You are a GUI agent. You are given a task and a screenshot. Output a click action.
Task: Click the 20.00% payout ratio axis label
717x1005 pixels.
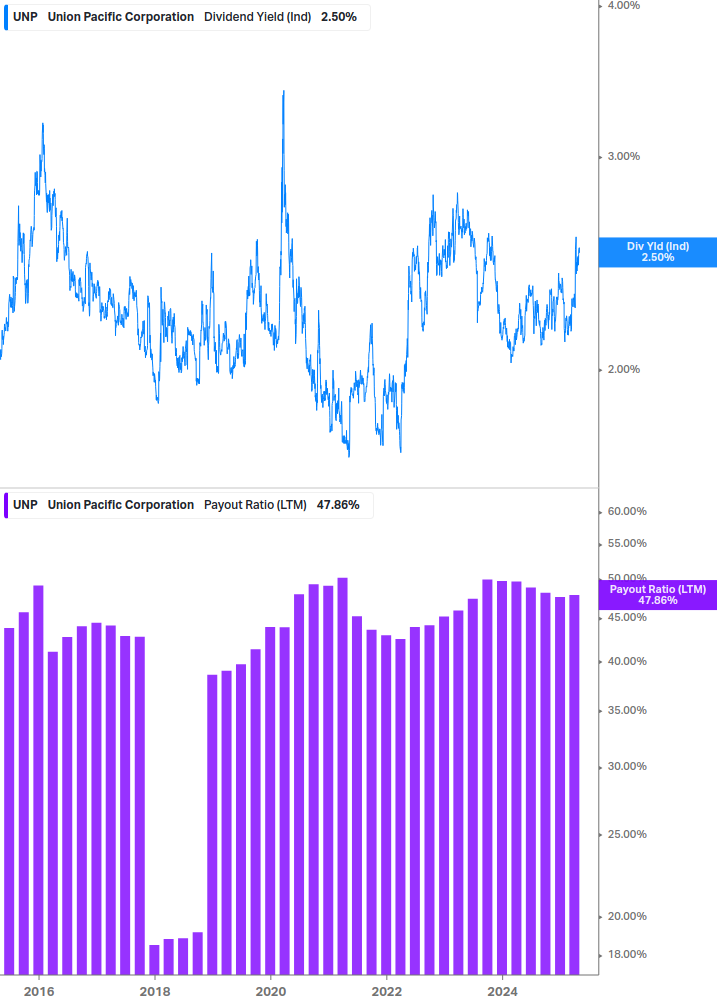click(627, 917)
